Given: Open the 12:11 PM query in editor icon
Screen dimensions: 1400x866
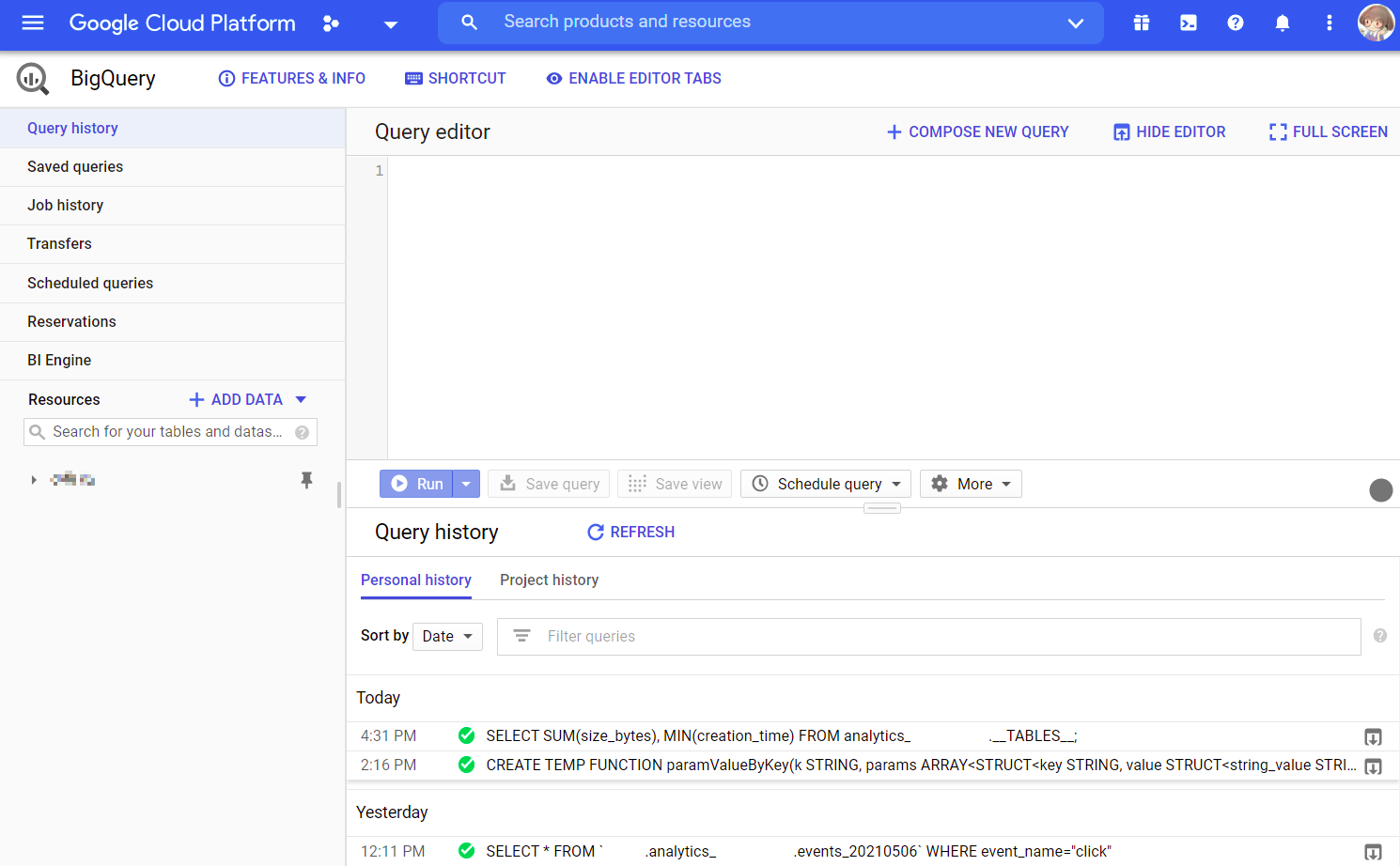Looking at the screenshot, I should [1373, 853].
